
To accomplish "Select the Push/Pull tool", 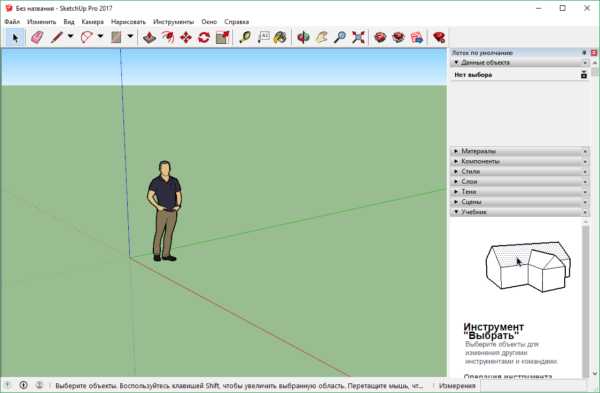I will point(149,38).
